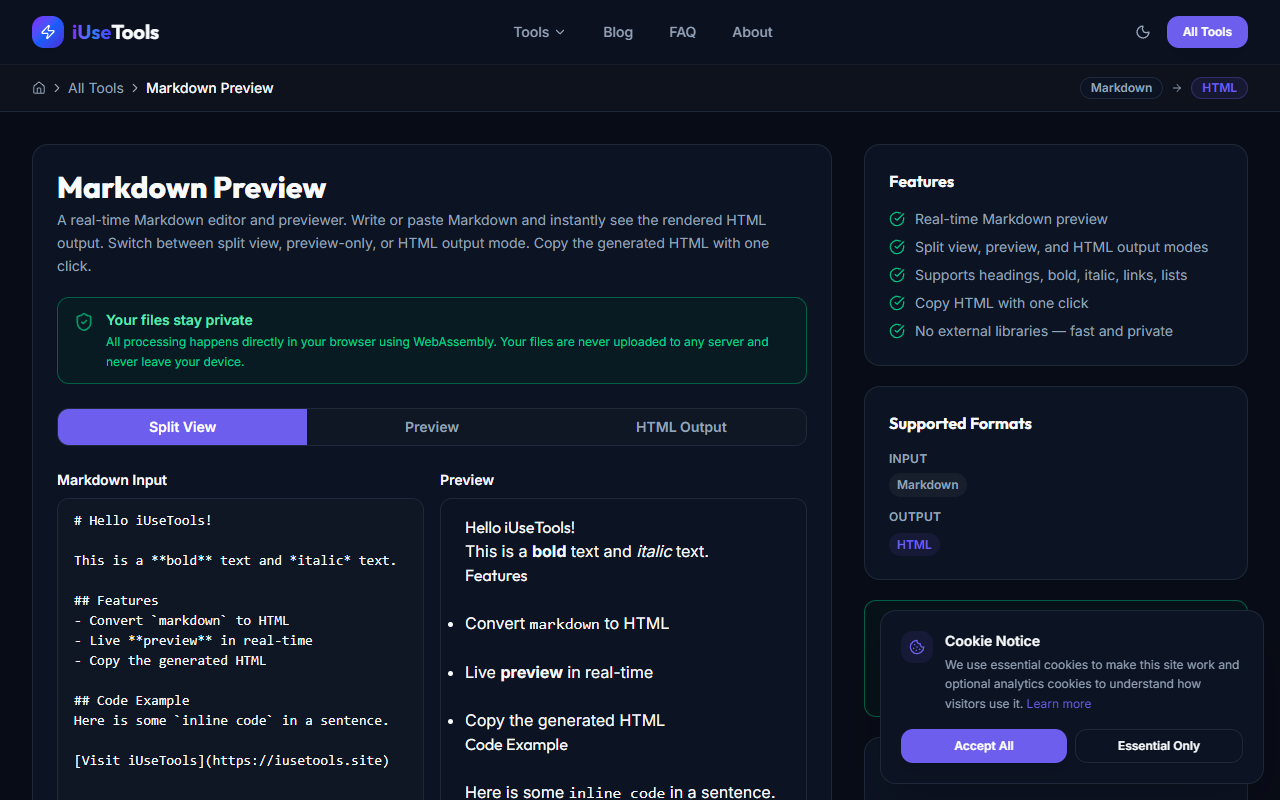Click the iUseTools lightning bolt logo icon
This screenshot has width=1280, height=800.
click(x=47, y=32)
